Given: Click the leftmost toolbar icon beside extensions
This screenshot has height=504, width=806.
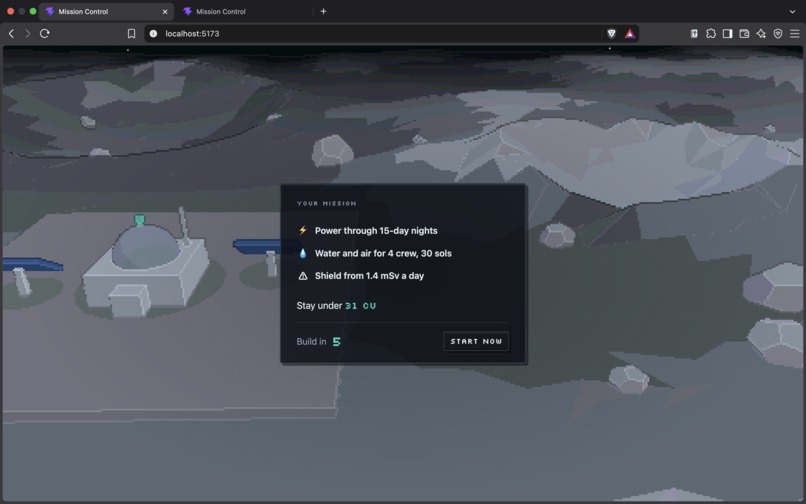Looking at the screenshot, I should pos(694,33).
